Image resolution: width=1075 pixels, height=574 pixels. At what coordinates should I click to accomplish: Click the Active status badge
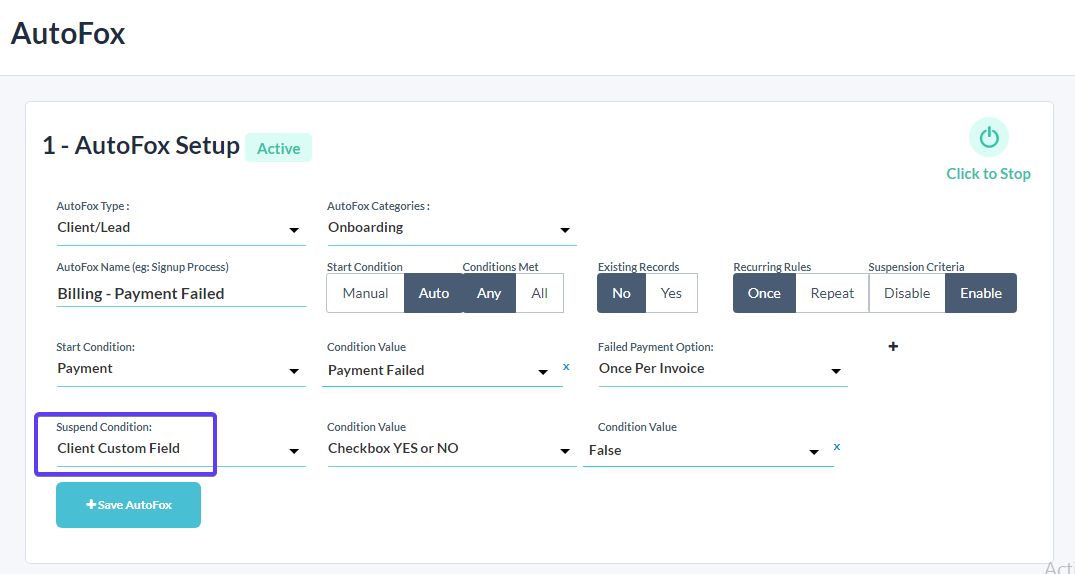click(278, 148)
